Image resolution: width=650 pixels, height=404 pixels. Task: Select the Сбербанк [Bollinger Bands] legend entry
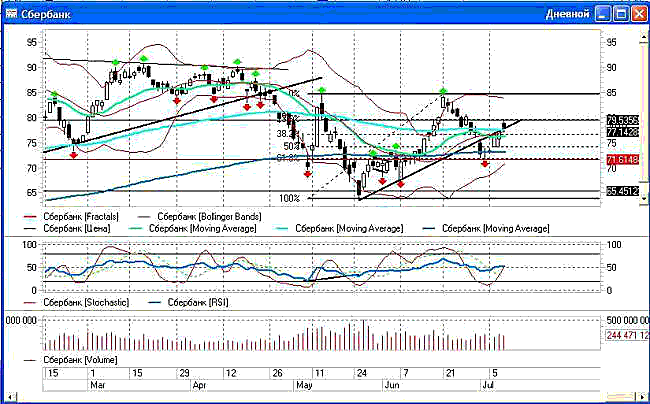(x=200, y=217)
